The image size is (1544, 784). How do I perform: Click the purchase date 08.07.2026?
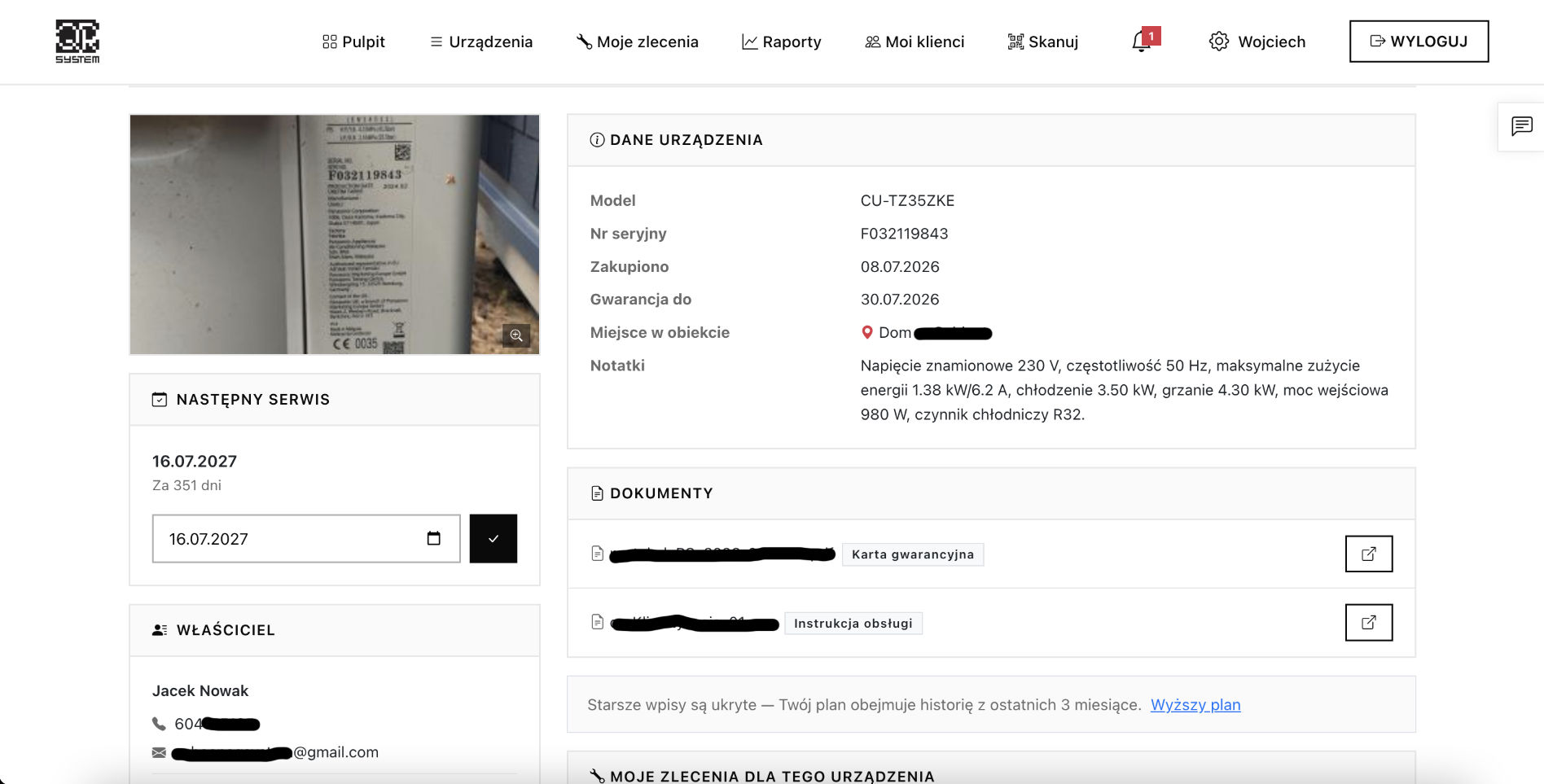(x=900, y=266)
